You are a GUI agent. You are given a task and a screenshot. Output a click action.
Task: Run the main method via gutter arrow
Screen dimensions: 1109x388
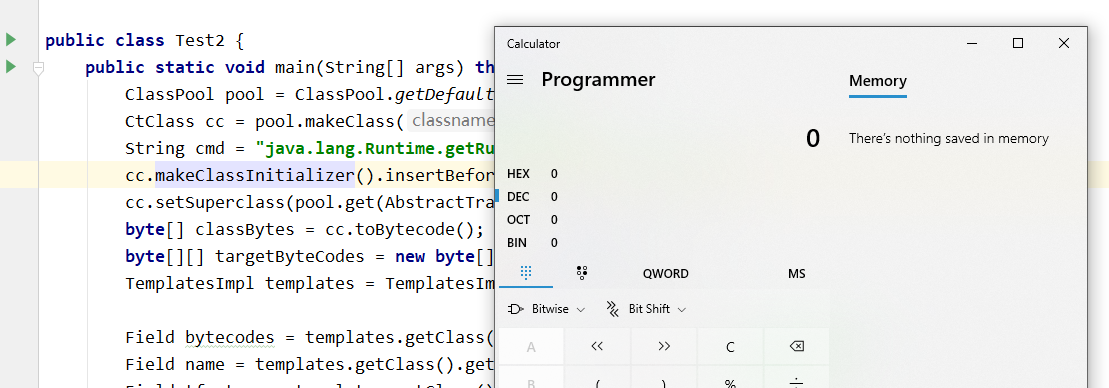[x=10, y=67]
